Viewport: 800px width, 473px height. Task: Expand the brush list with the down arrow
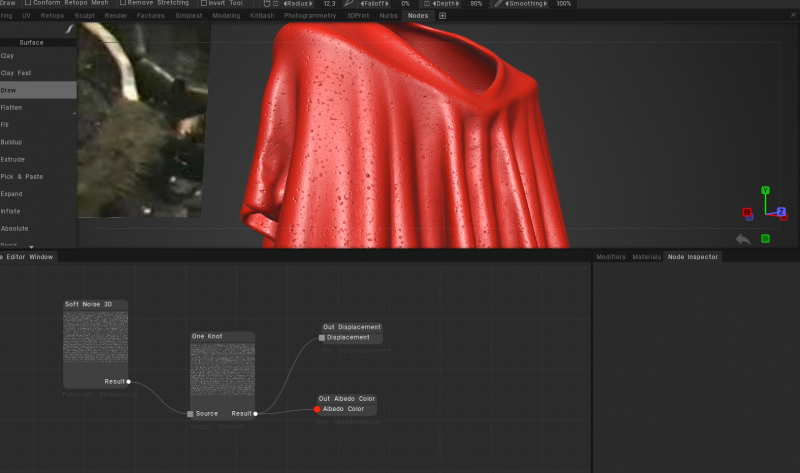pos(32,246)
